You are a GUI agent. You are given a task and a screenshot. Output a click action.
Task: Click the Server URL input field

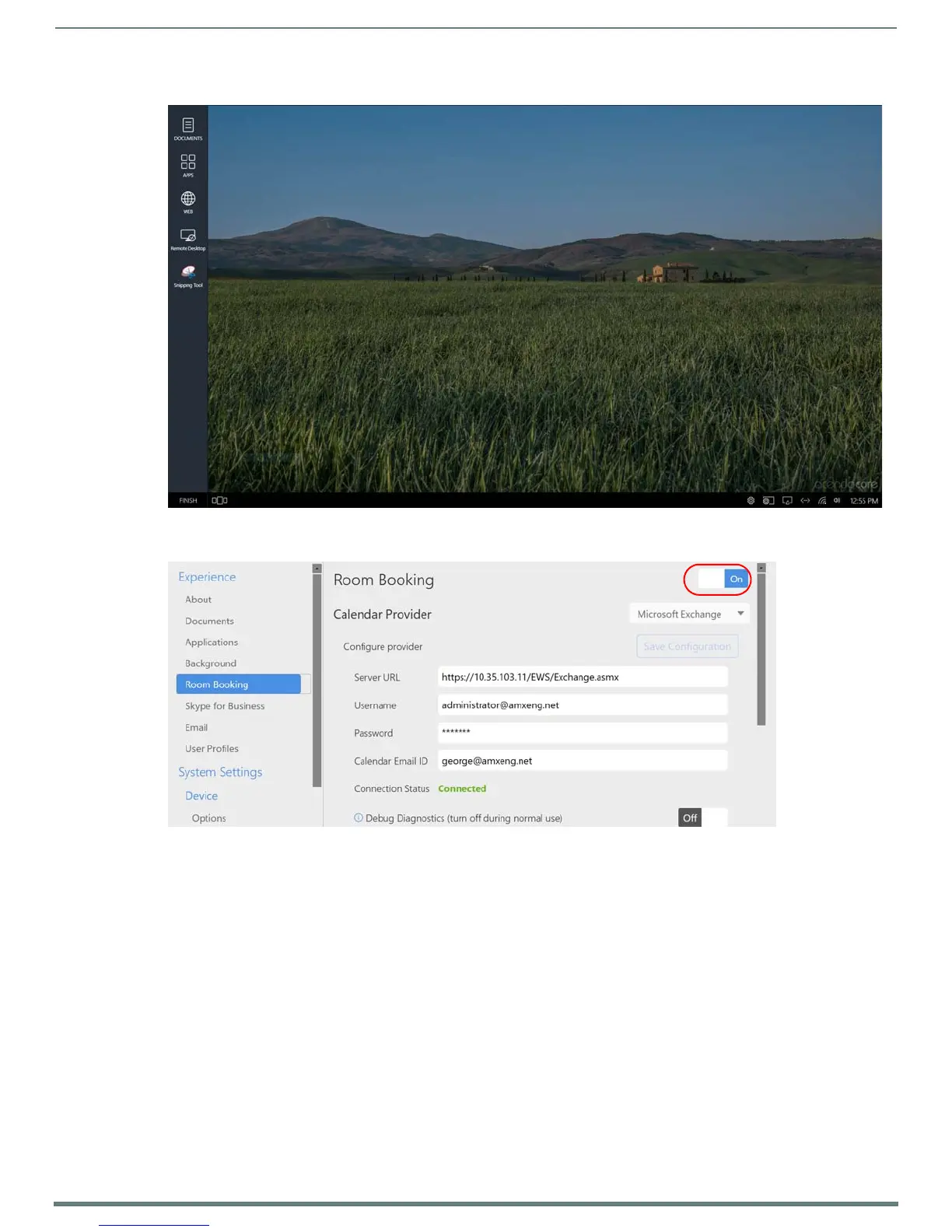click(583, 677)
